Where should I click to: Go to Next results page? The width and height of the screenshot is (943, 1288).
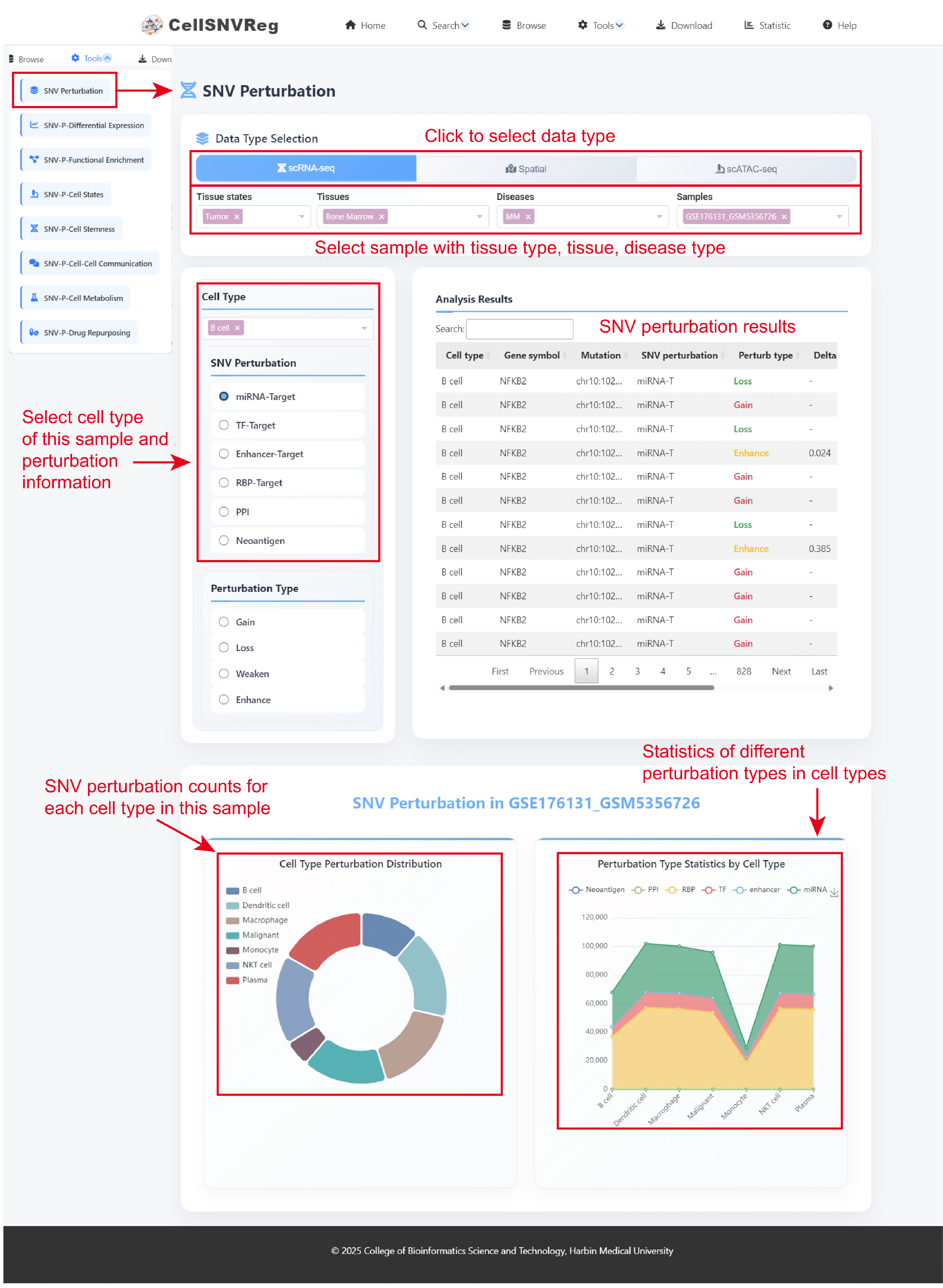pyautogui.click(x=781, y=671)
